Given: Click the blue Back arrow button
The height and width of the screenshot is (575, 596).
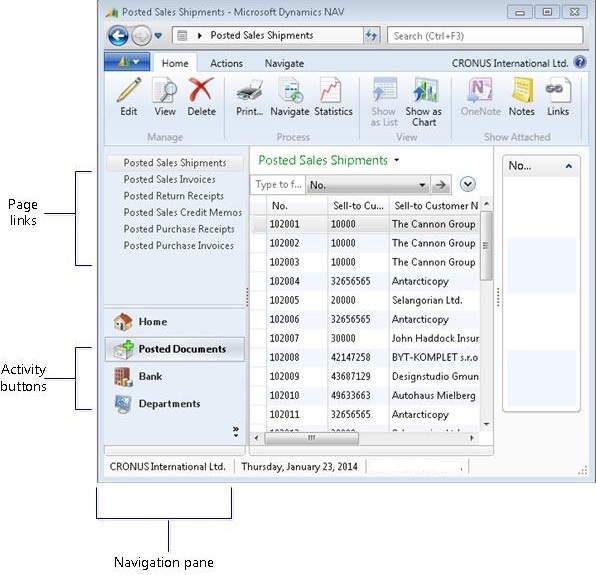Looking at the screenshot, I should click(x=118, y=36).
